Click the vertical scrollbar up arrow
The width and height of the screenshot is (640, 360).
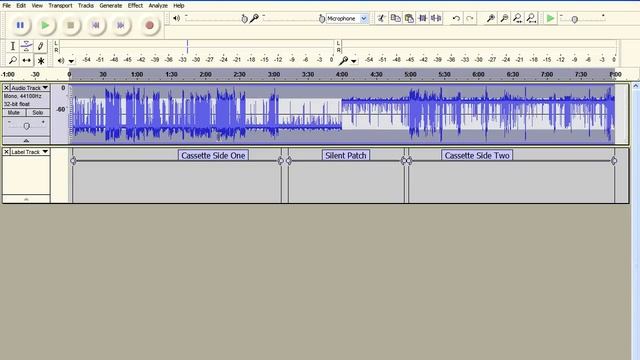tap(635, 86)
